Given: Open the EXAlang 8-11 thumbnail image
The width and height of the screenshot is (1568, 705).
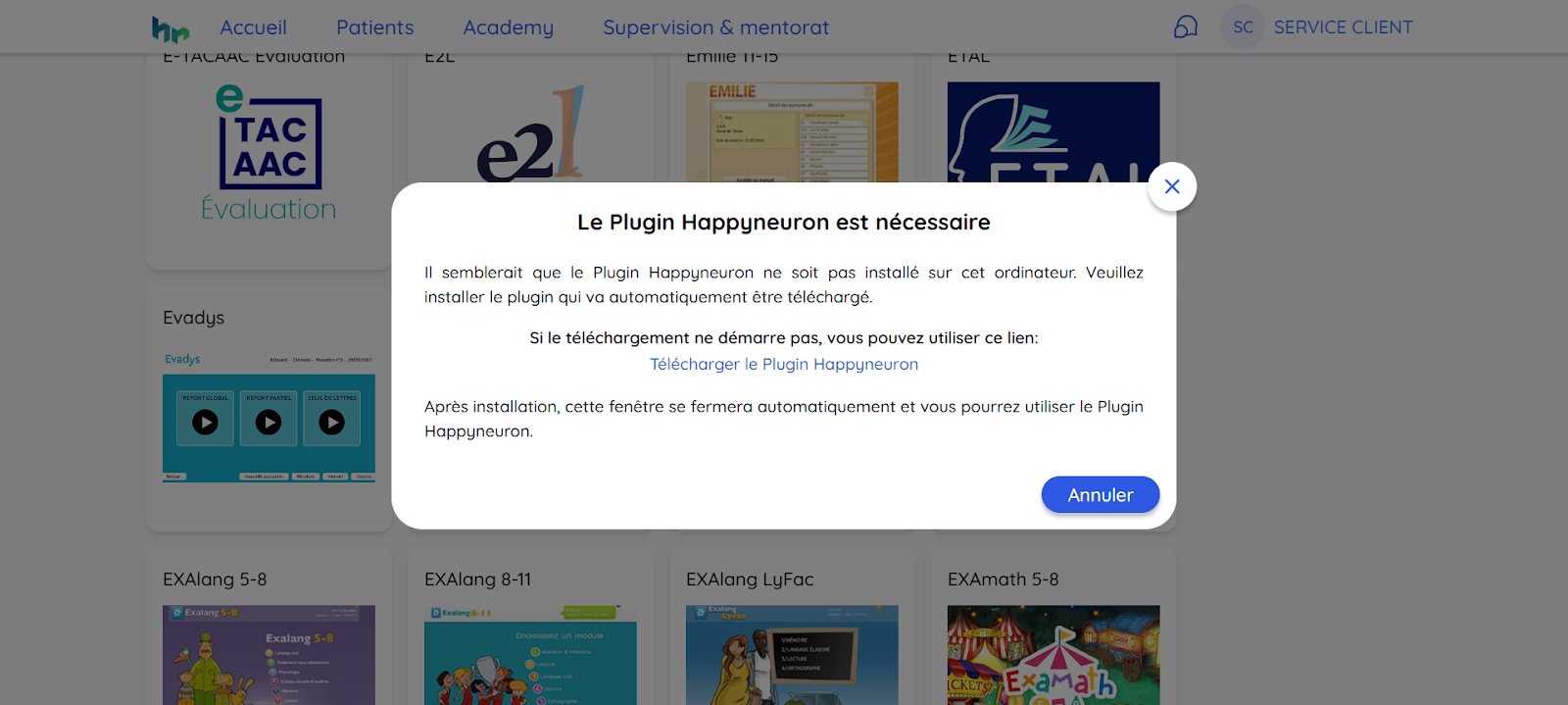Looking at the screenshot, I should tap(530, 655).
